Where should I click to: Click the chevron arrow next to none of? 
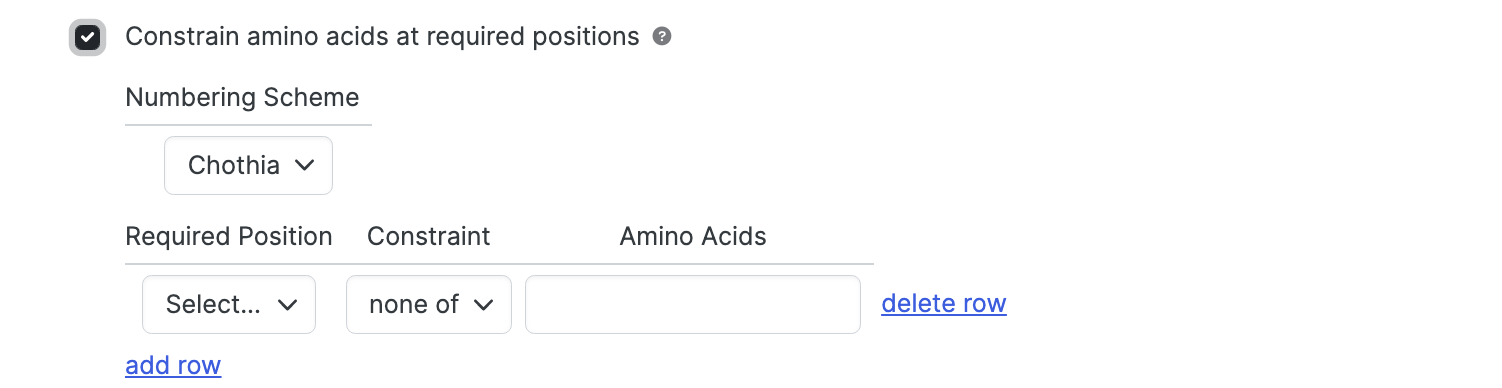pyautogui.click(x=484, y=305)
